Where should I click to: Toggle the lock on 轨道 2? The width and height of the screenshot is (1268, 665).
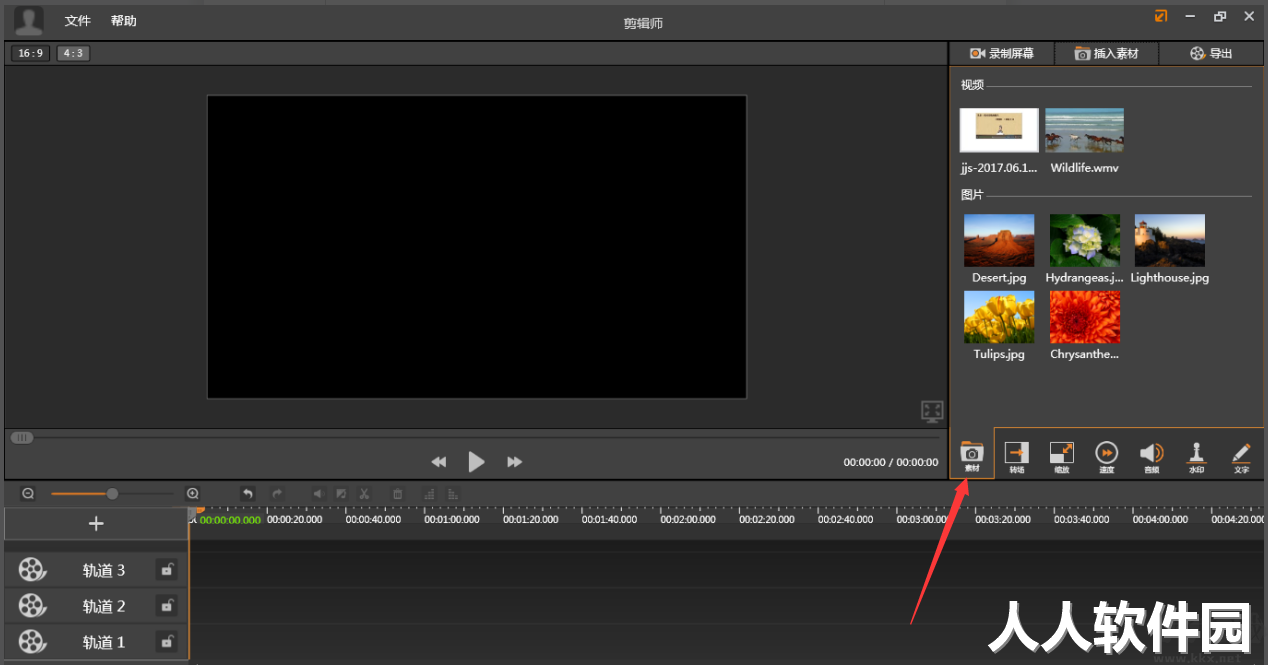167,606
